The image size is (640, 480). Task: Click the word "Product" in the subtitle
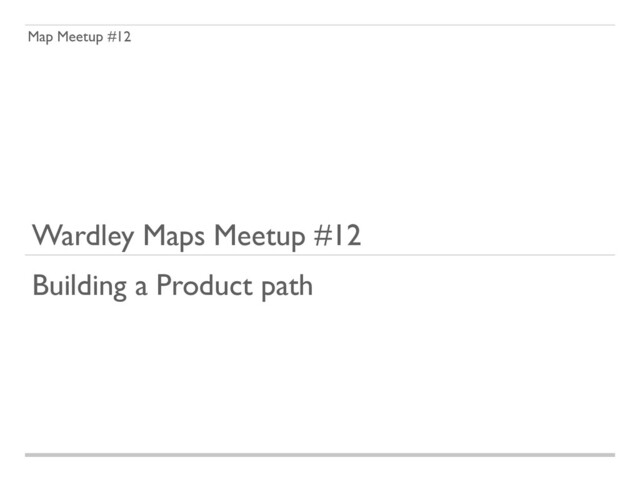tap(204, 286)
